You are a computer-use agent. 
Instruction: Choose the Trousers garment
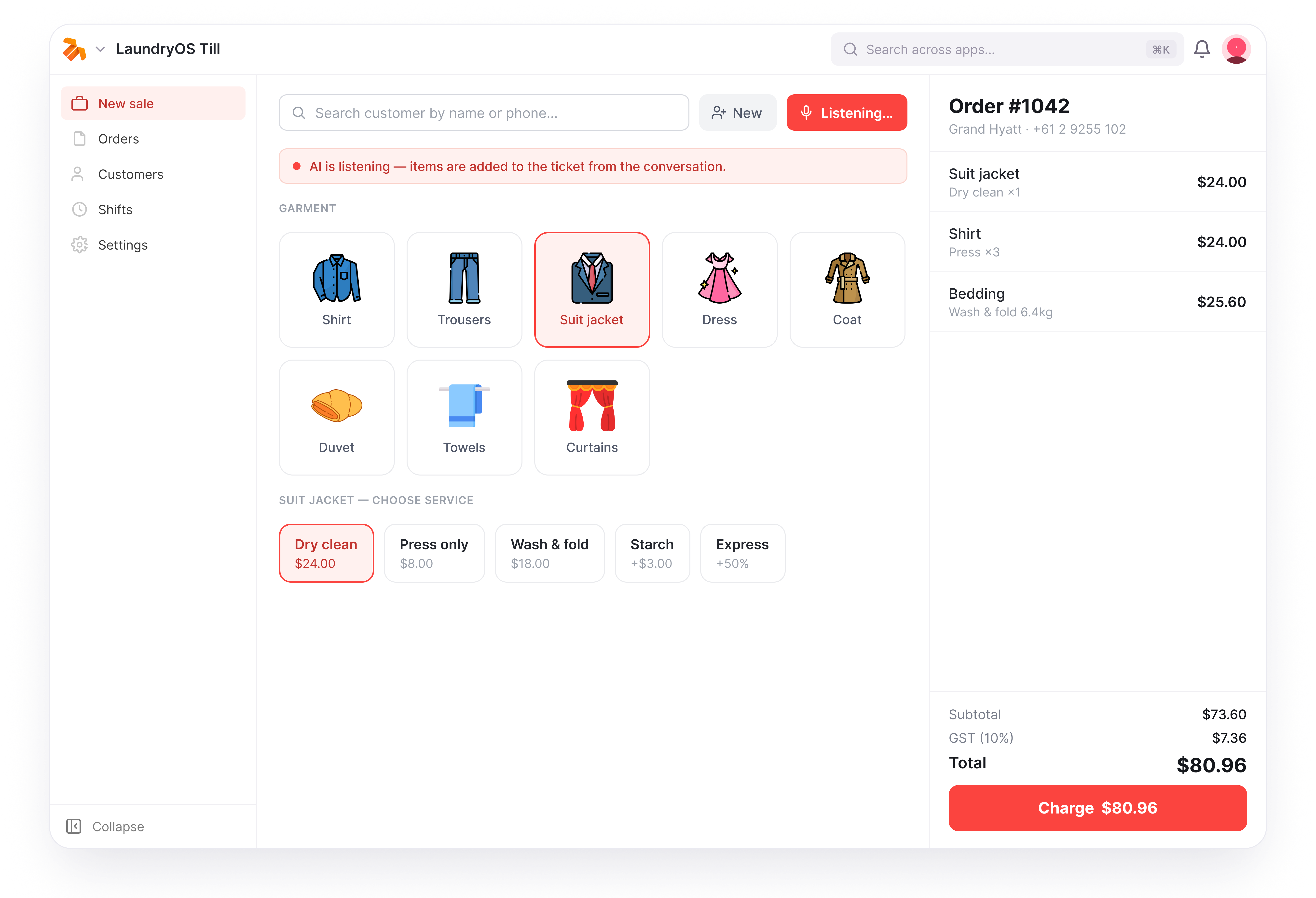tap(464, 290)
